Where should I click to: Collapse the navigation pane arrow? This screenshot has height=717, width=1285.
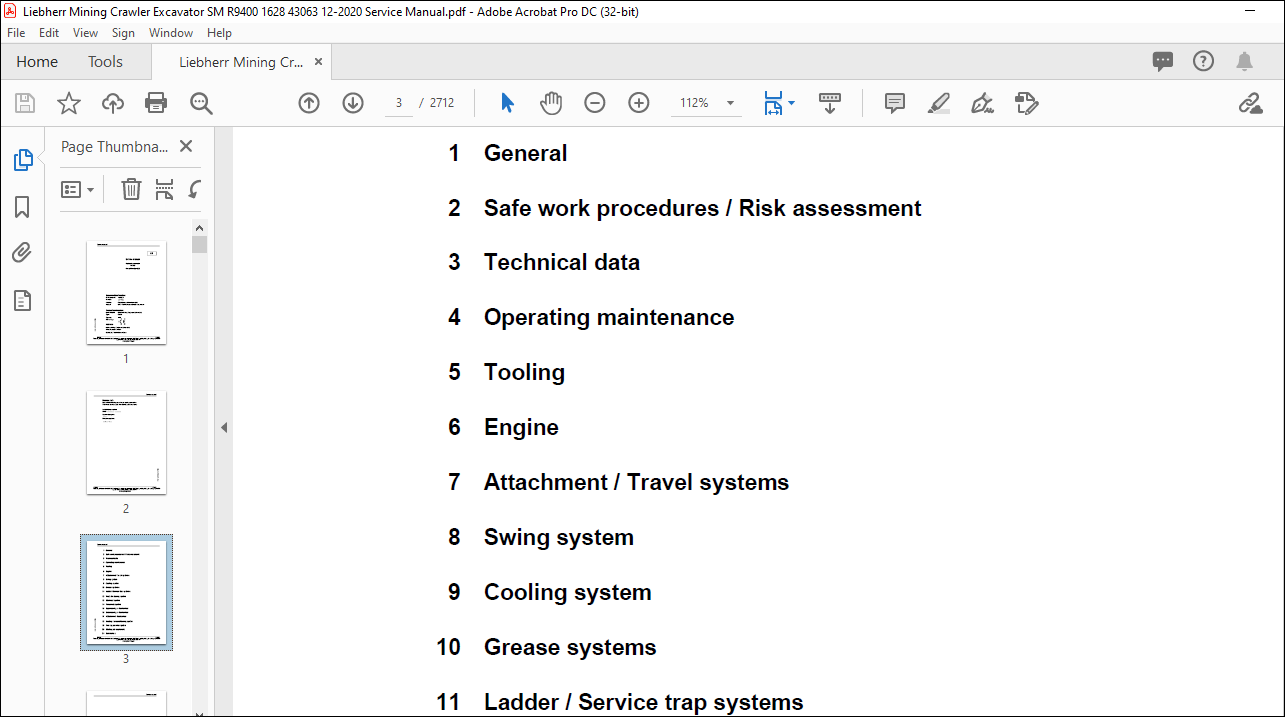point(224,427)
